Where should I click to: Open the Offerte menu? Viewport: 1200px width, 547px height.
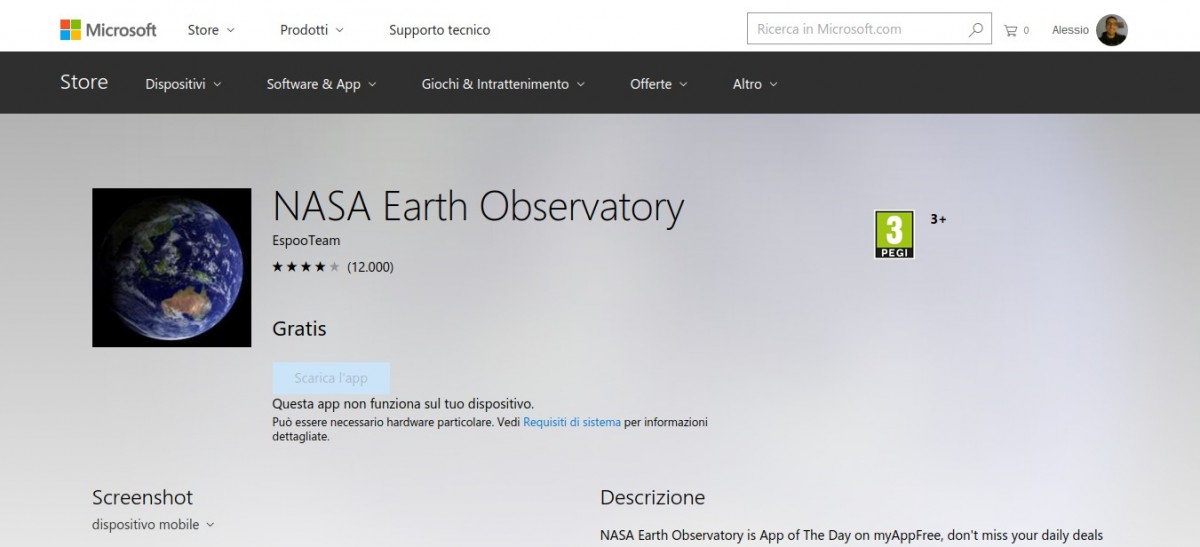point(659,84)
